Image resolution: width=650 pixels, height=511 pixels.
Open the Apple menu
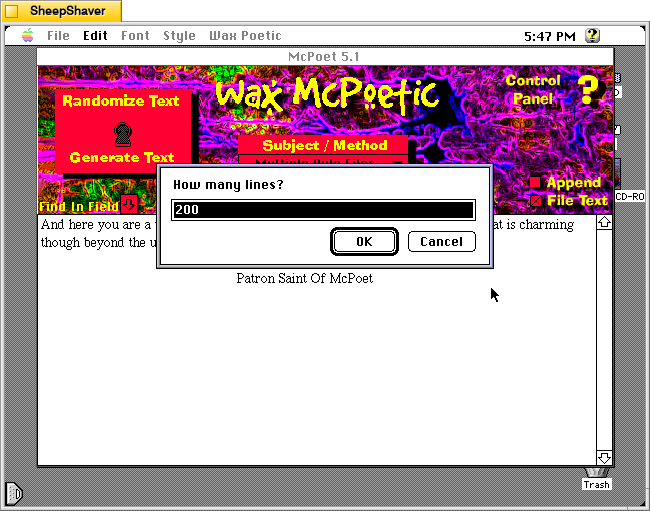(x=28, y=36)
